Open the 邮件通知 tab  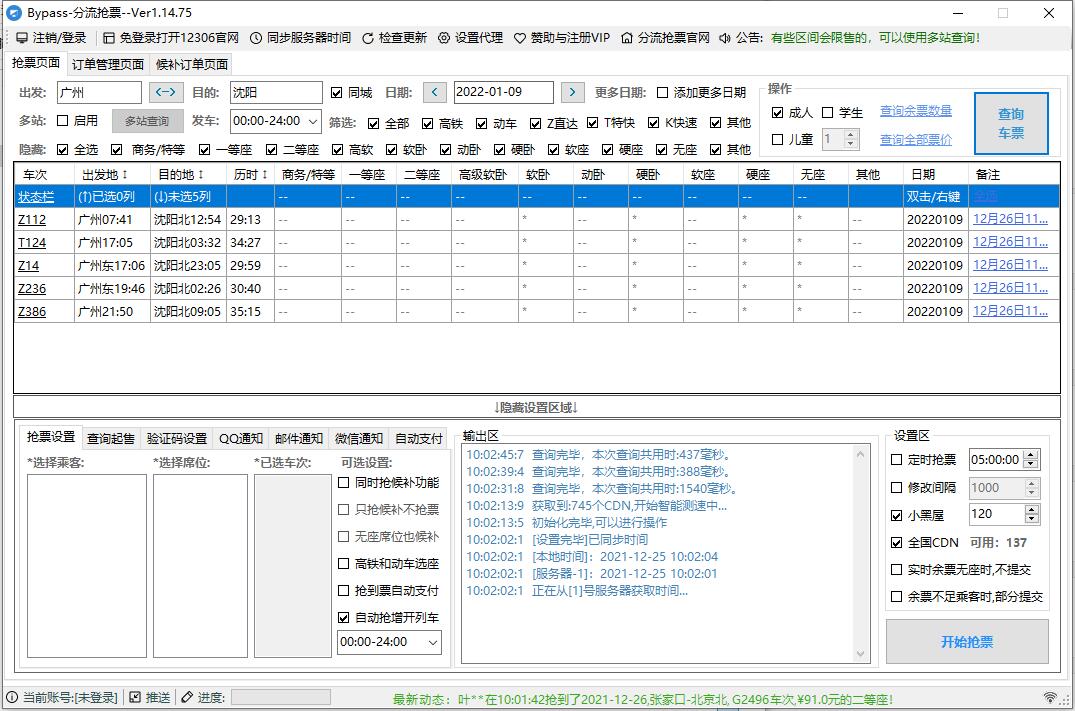tap(299, 438)
